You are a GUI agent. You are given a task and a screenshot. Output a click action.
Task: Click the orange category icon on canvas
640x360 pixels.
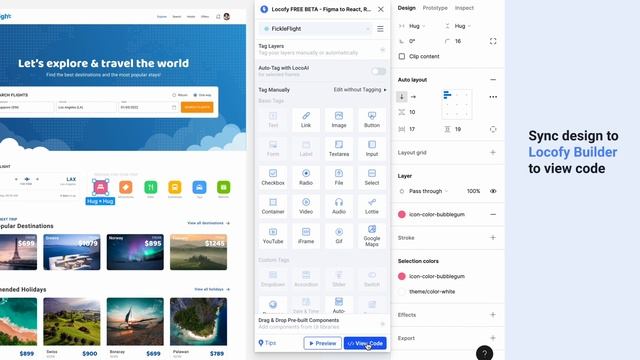[126, 187]
